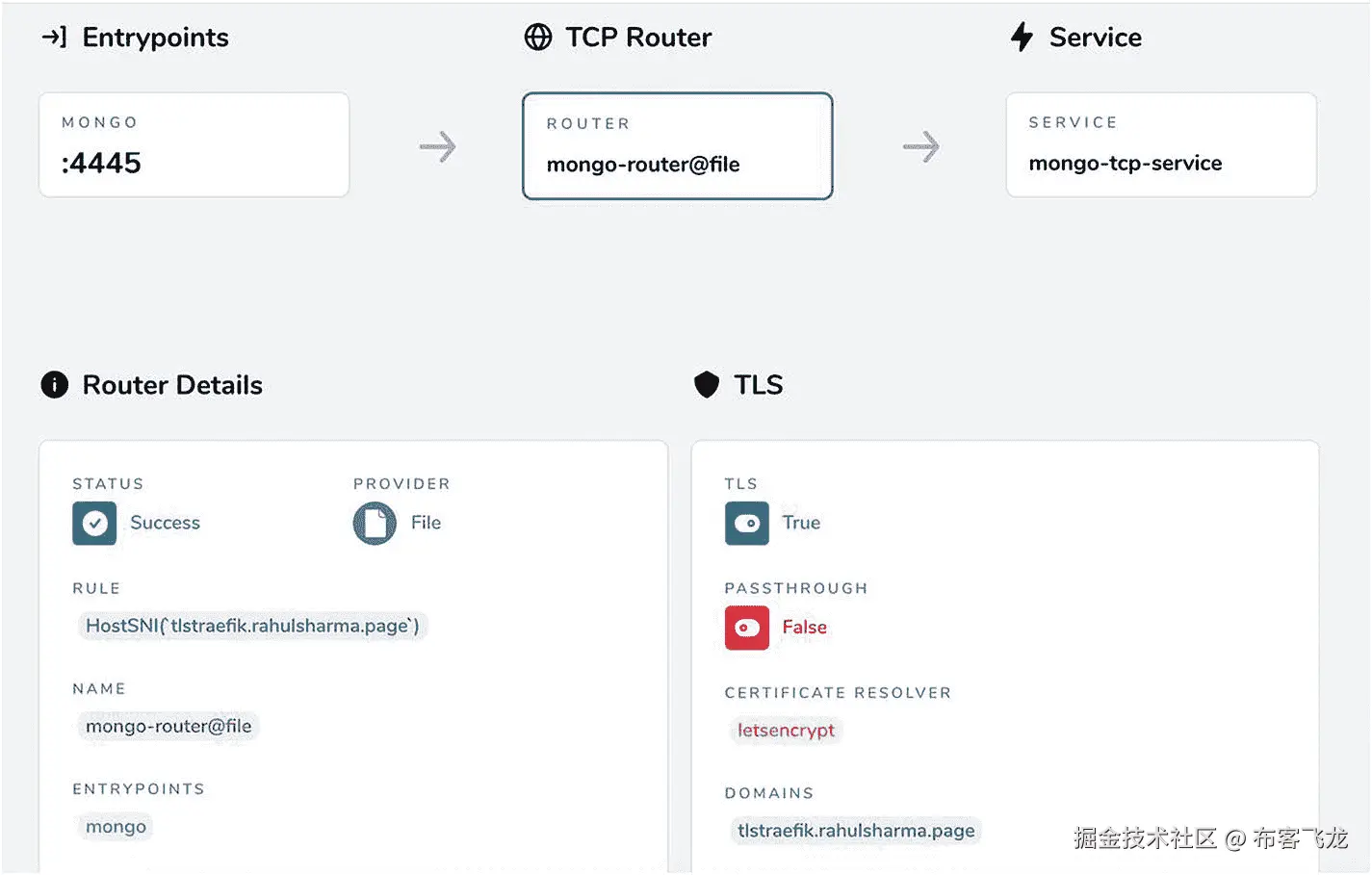
Task: Click the Passthrough False toggle indicator
Action: point(747,628)
